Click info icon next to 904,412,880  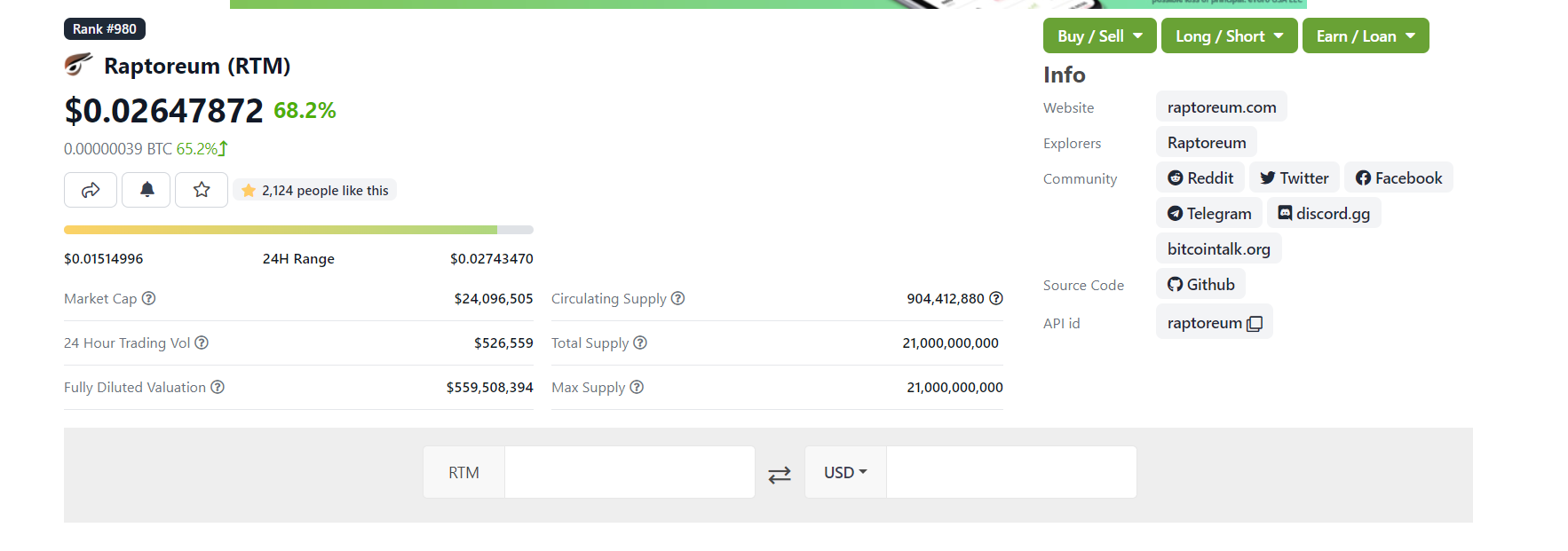[996, 298]
